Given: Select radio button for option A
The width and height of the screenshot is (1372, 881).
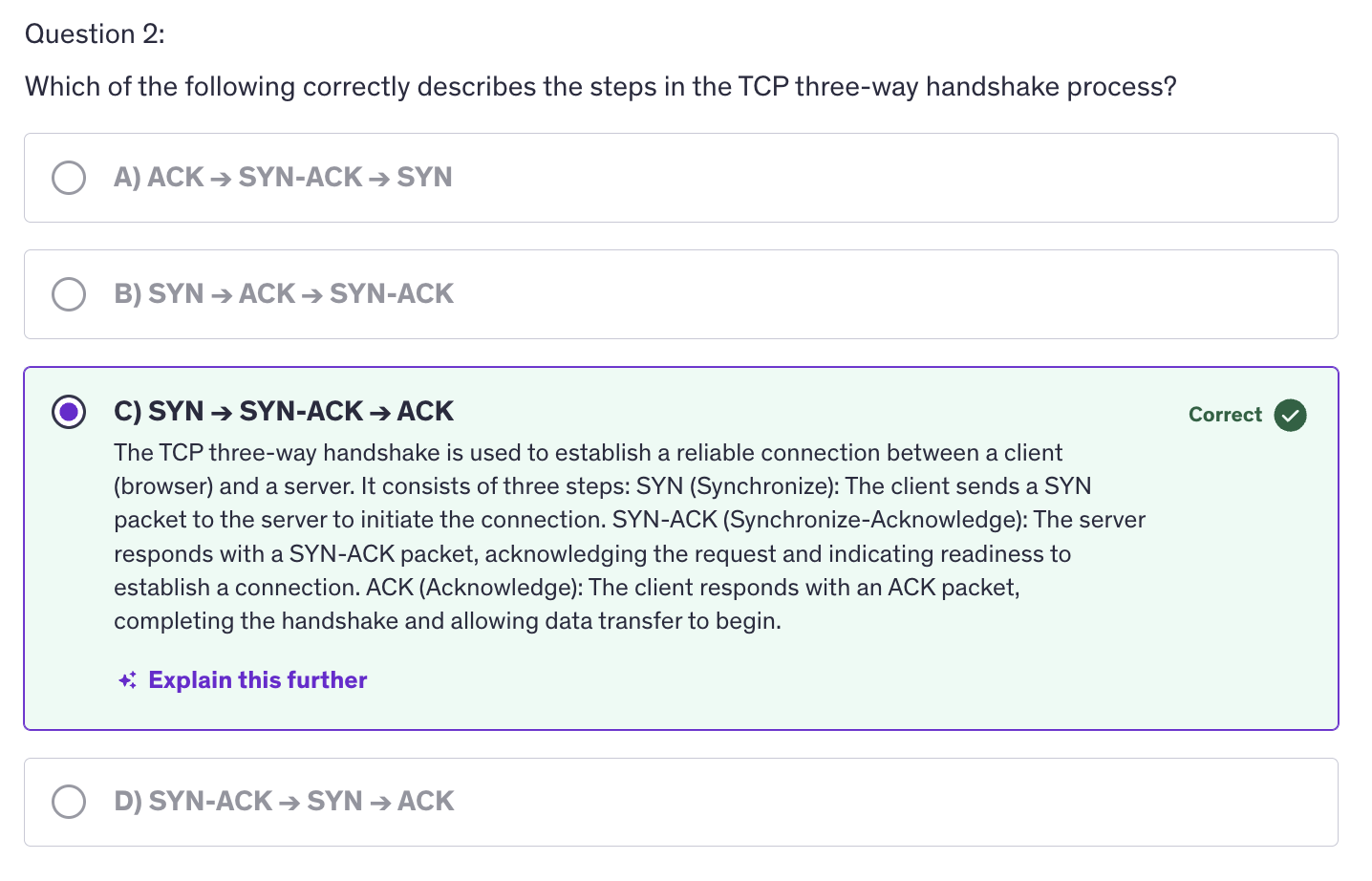Looking at the screenshot, I should click(x=69, y=178).
